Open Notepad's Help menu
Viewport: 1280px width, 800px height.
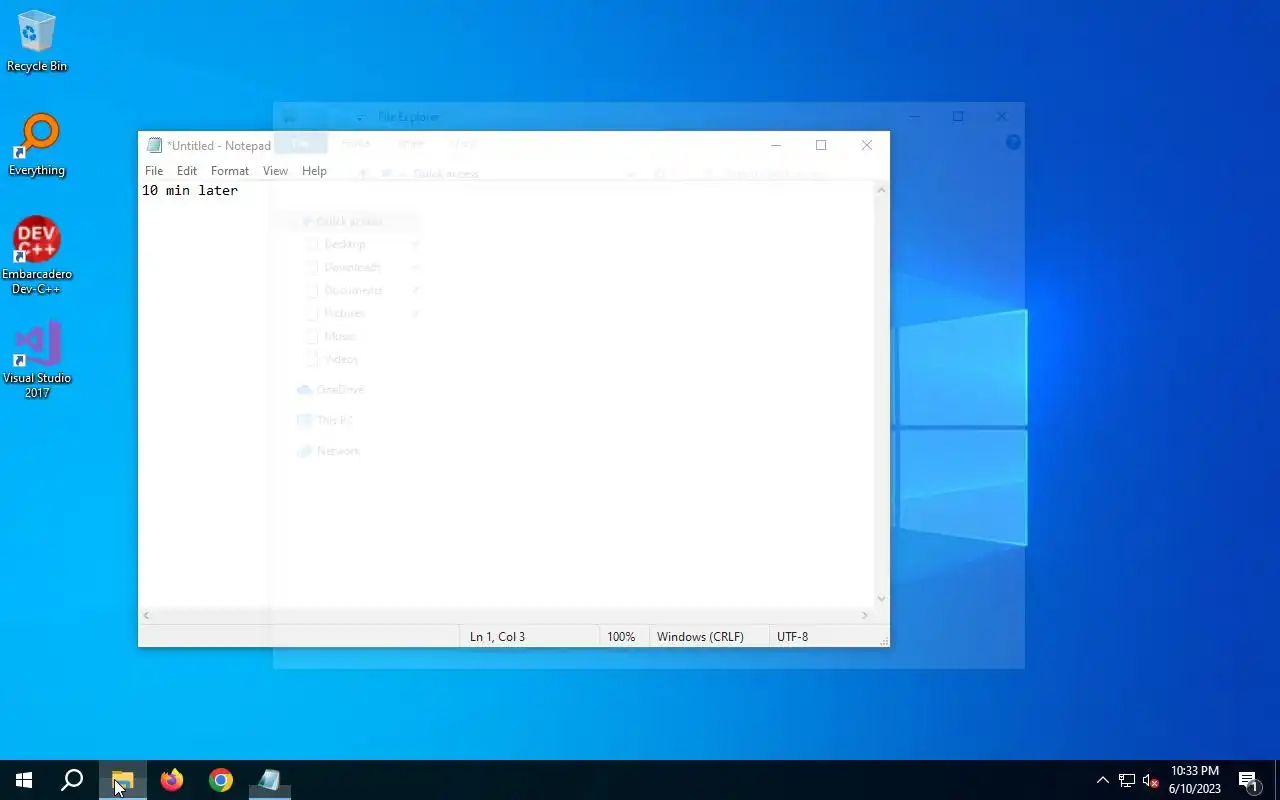[x=314, y=171]
